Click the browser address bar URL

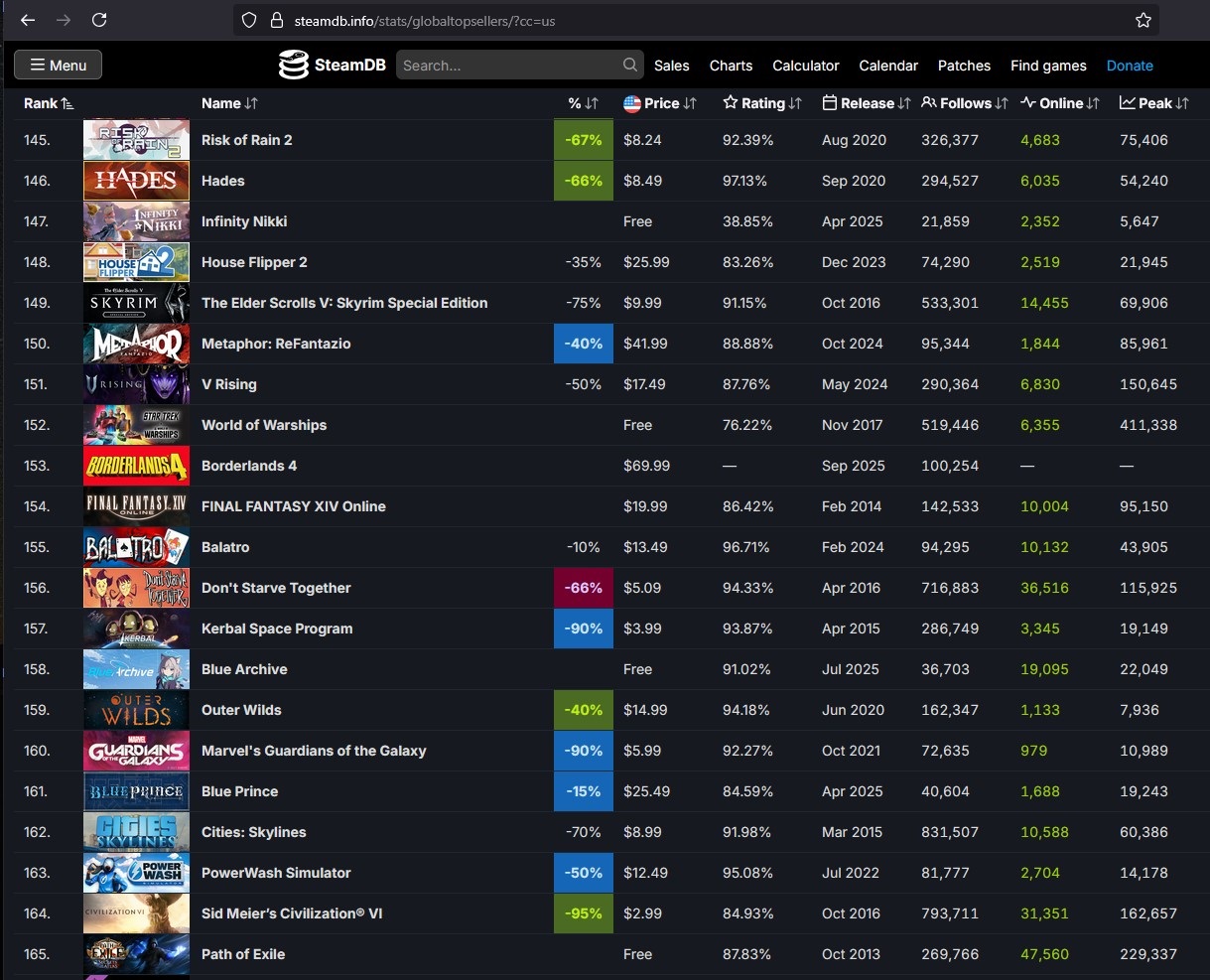pyautogui.click(x=425, y=21)
